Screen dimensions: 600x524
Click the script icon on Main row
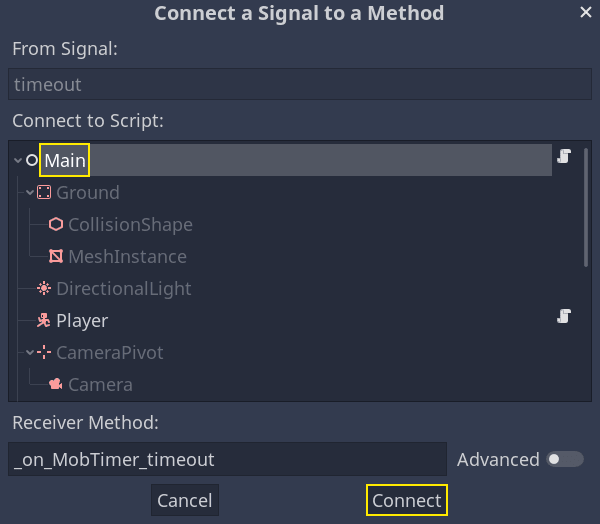point(564,156)
